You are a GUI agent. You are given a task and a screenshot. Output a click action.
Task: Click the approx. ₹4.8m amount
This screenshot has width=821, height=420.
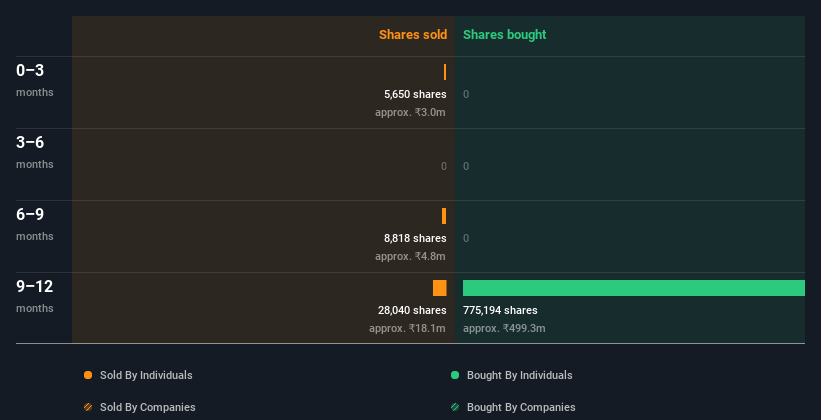(410, 257)
